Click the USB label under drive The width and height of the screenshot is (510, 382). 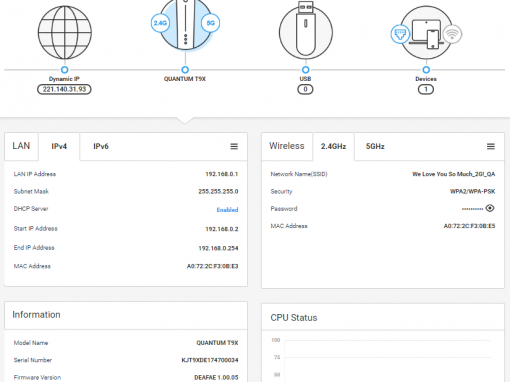[x=305, y=79]
